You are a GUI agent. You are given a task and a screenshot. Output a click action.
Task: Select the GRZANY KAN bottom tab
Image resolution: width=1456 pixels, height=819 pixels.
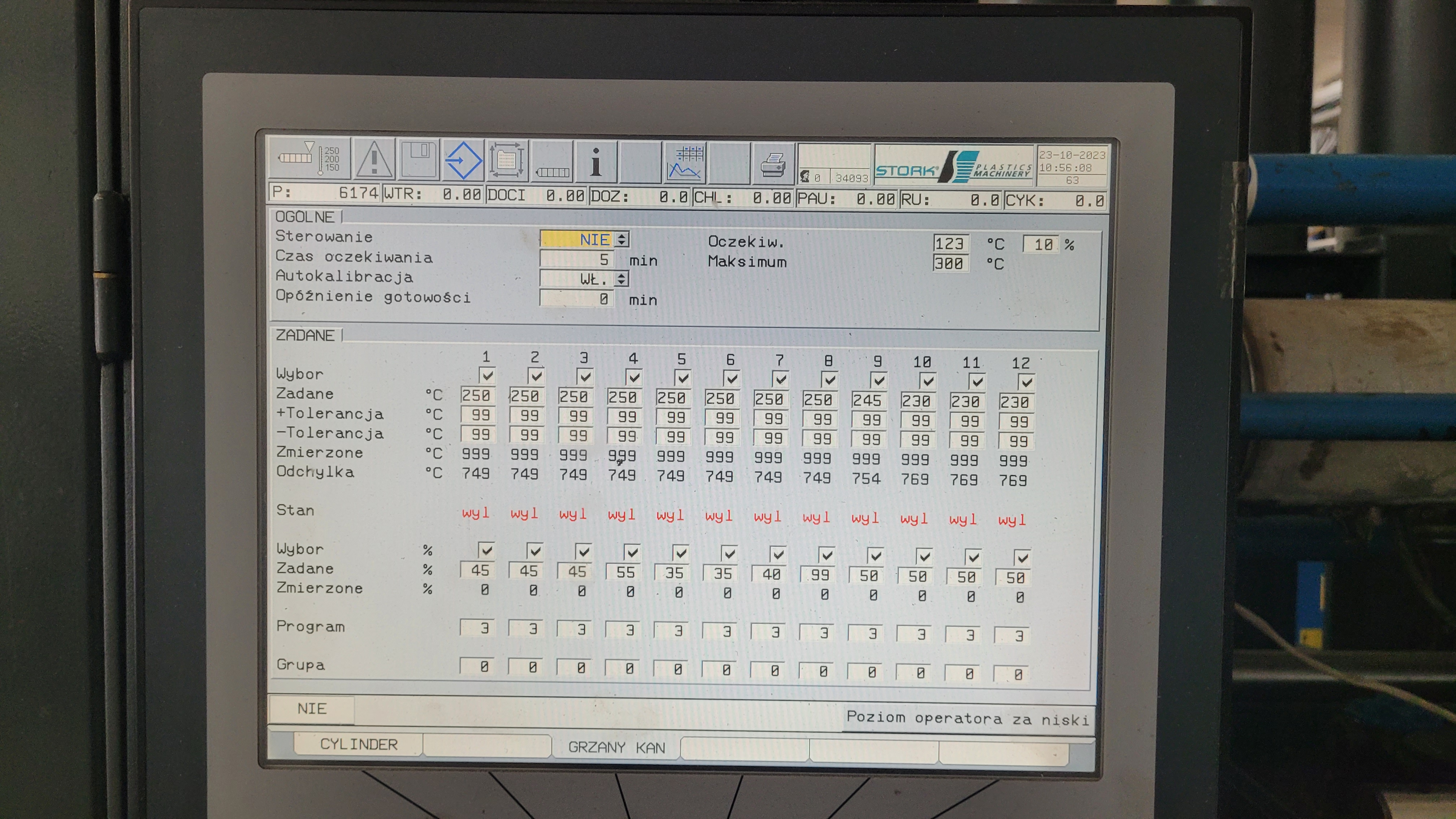616,747
